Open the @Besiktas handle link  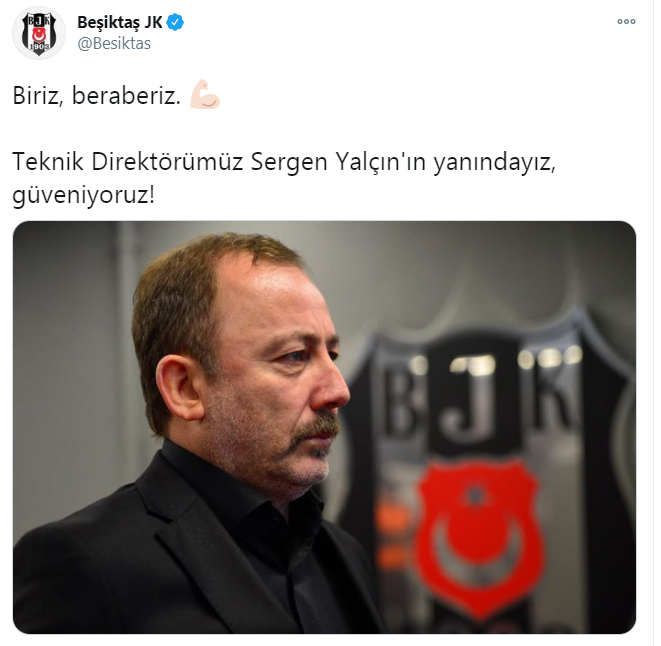114,43
